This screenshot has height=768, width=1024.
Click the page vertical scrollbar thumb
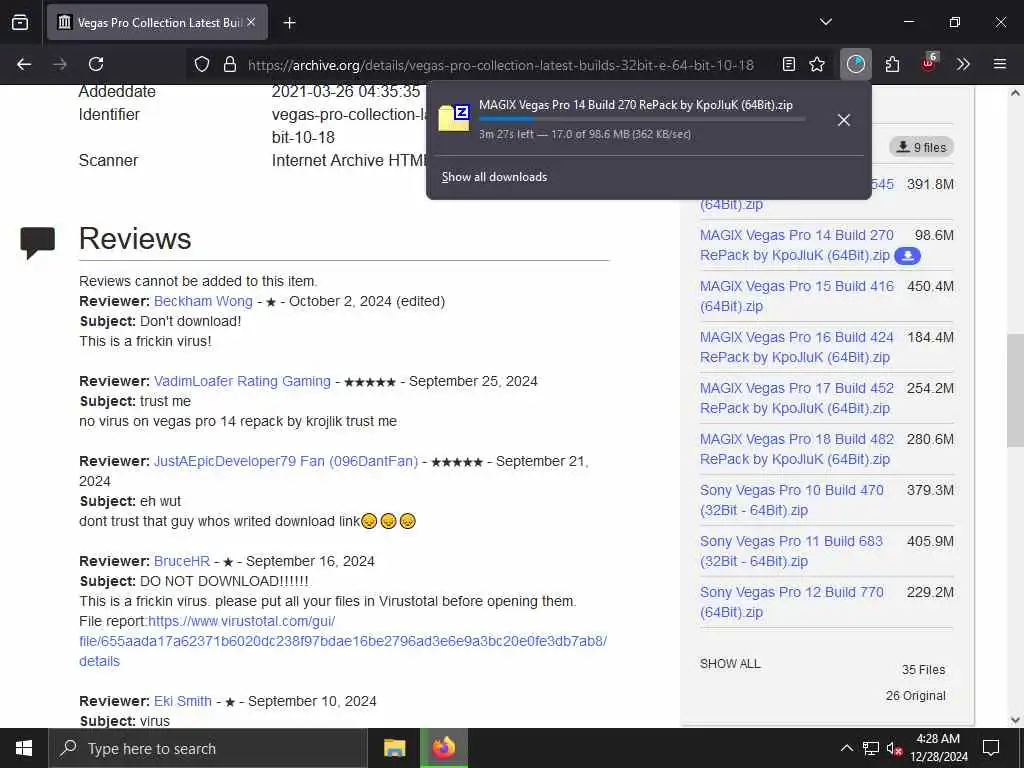[1015, 391]
